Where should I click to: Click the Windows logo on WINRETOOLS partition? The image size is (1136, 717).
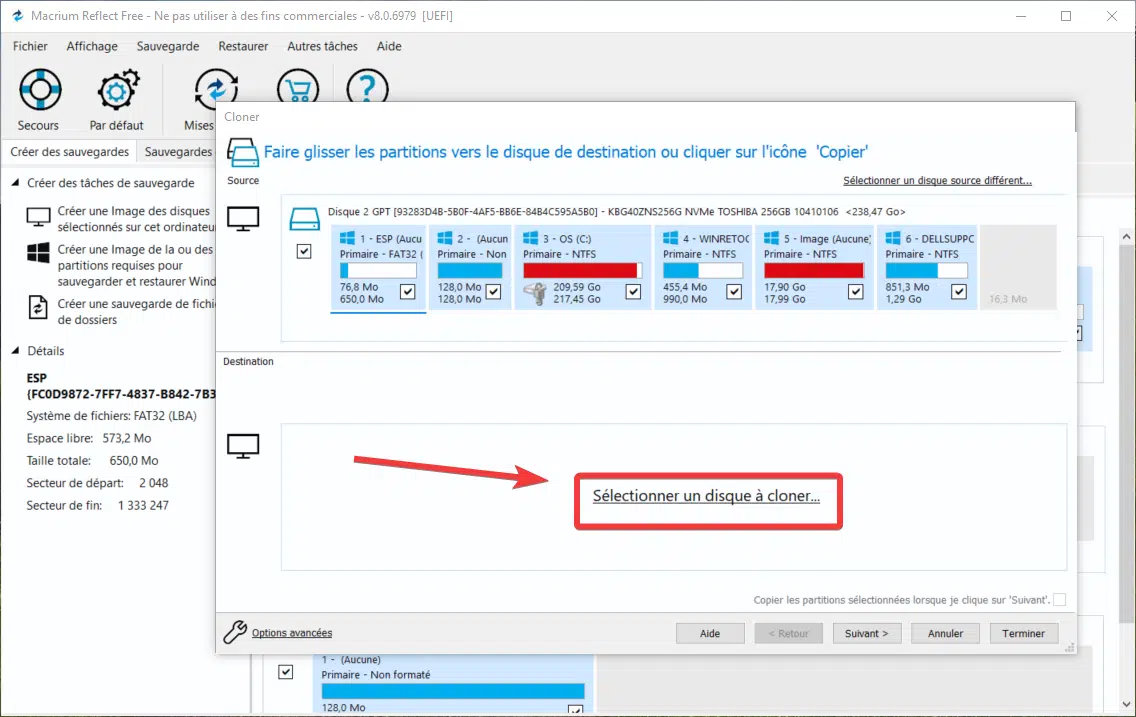[671, 238]
